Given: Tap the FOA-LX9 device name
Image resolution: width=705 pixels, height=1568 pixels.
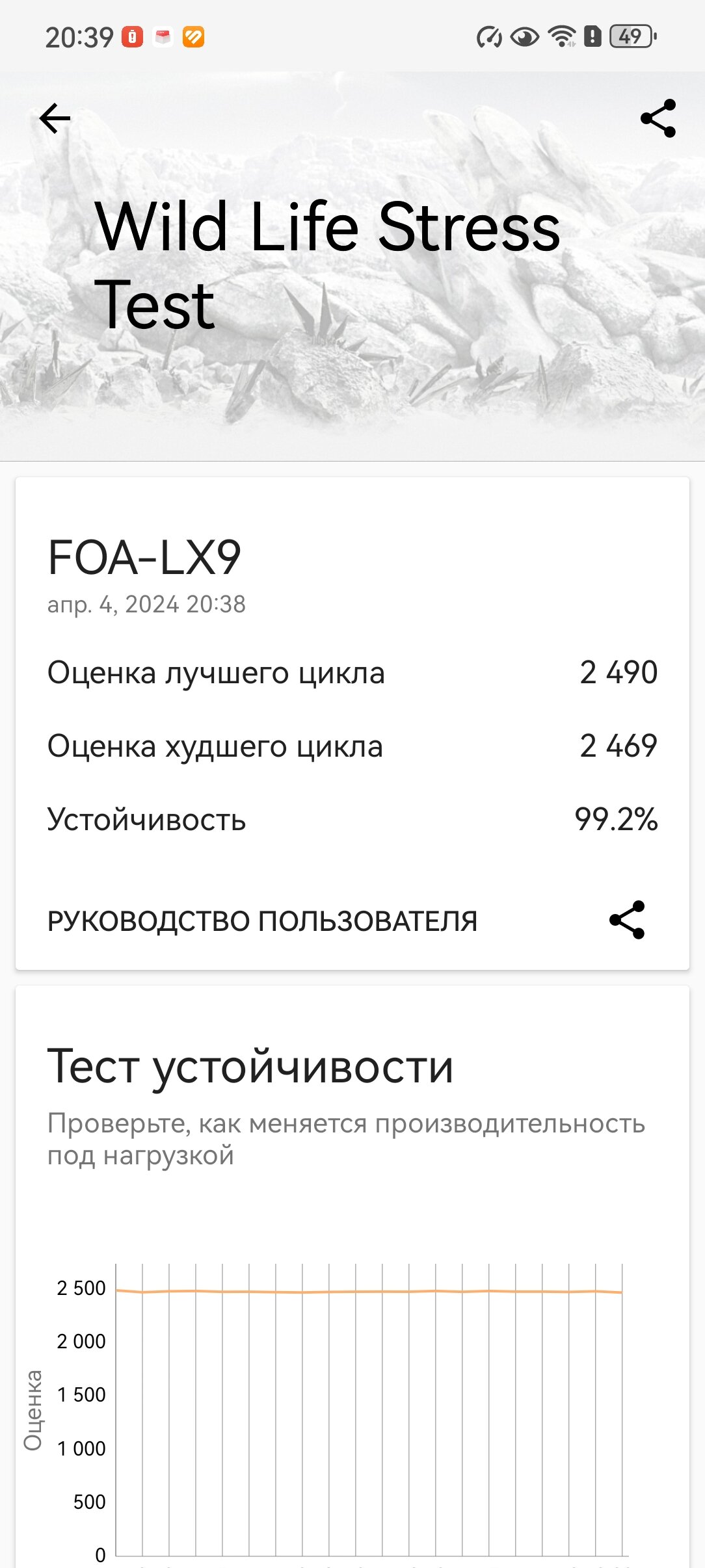Looking at the screenshot, I should point(144,558).
